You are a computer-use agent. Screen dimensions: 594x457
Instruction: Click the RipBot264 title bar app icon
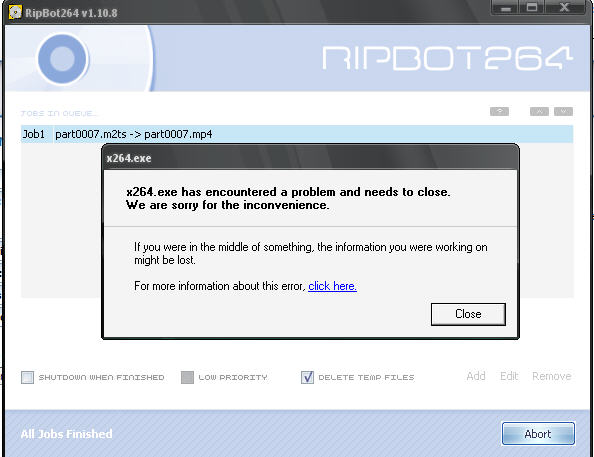[x=15, y=12]
